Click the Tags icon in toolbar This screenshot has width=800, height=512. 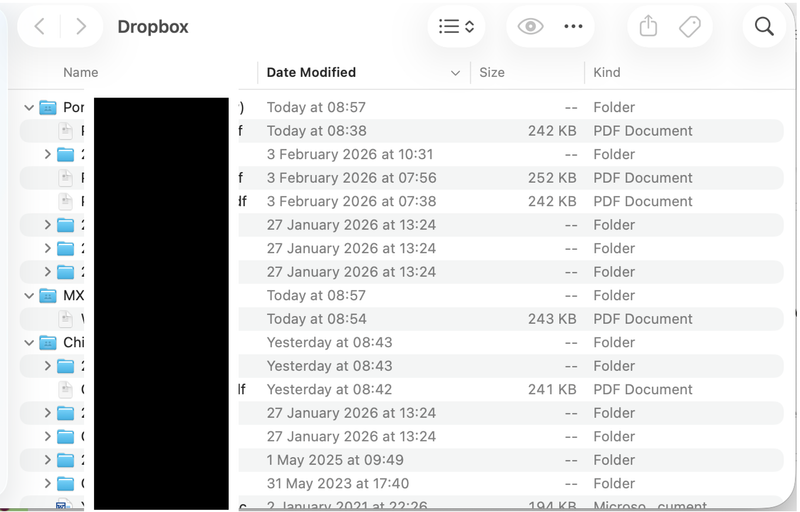point(690,27)
